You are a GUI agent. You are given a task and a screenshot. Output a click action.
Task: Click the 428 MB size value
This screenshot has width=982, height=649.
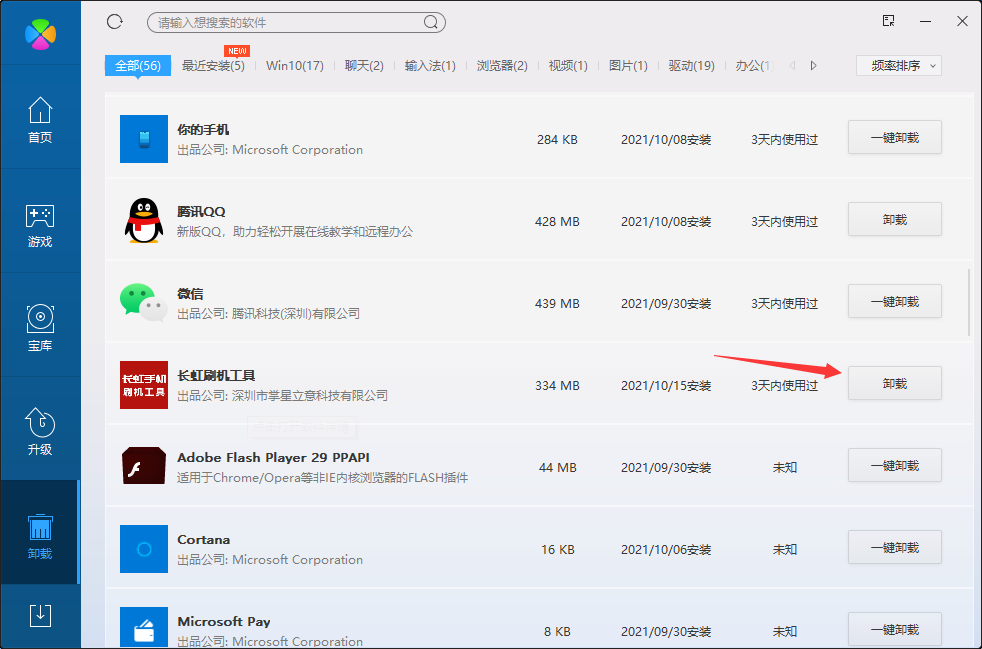[557, 222]
